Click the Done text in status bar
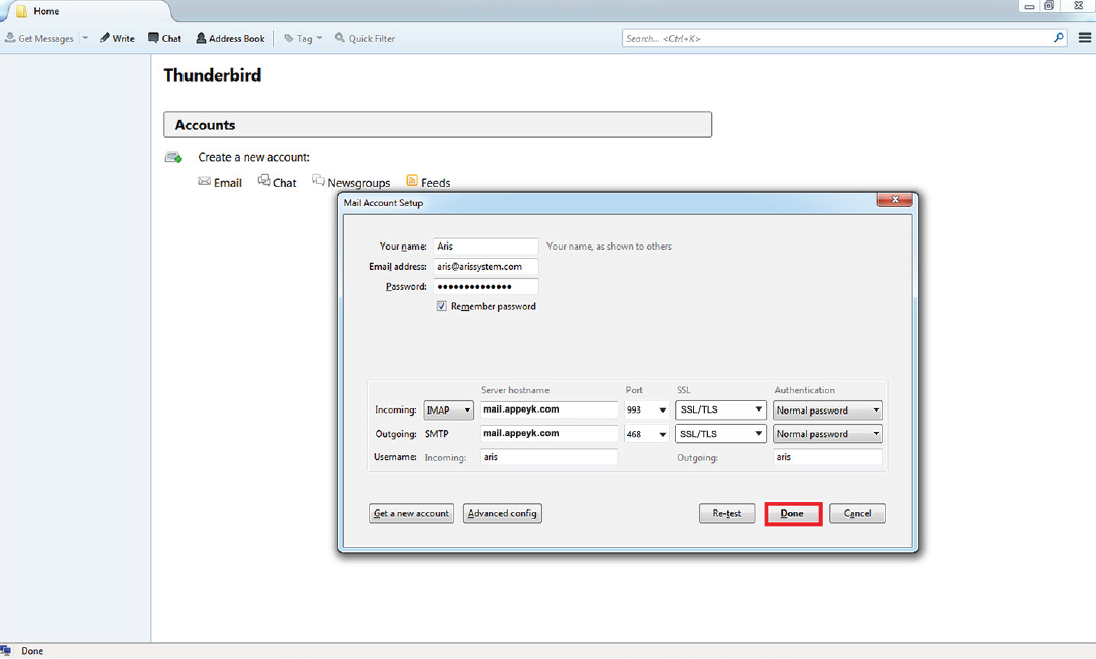1096x659 pixels. point(32,651)
